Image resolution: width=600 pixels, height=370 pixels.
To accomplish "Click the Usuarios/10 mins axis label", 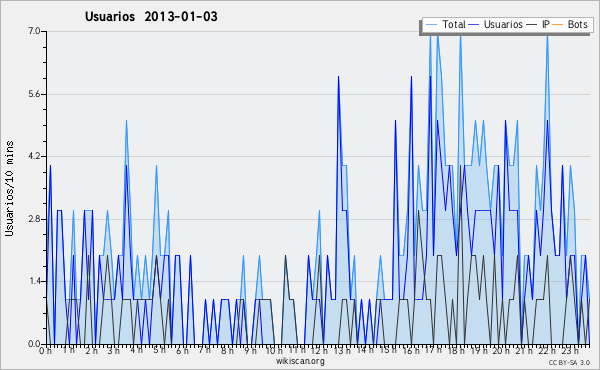I will (9, 188).
